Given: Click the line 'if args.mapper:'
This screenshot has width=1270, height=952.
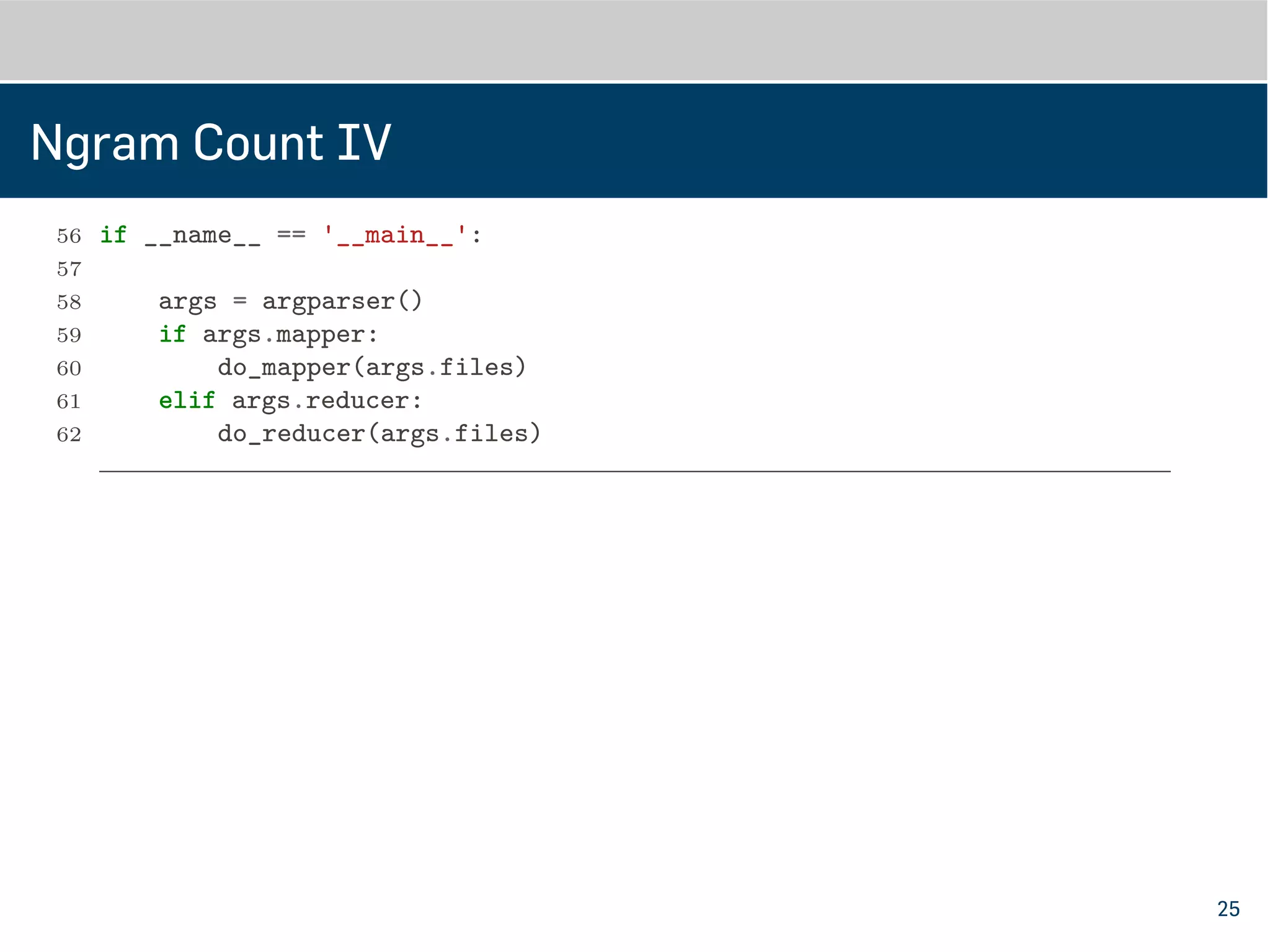Looking at the screenshot, I should point(268,335).
